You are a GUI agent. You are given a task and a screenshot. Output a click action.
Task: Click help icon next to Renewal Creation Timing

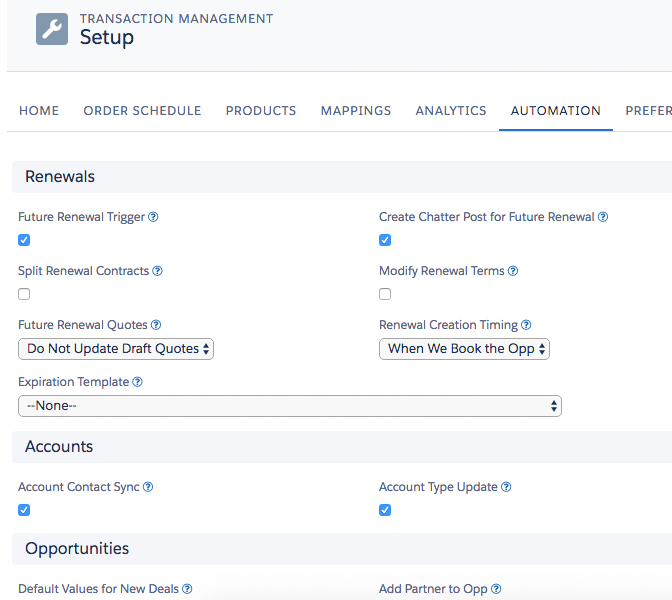[x=526, y=325]
